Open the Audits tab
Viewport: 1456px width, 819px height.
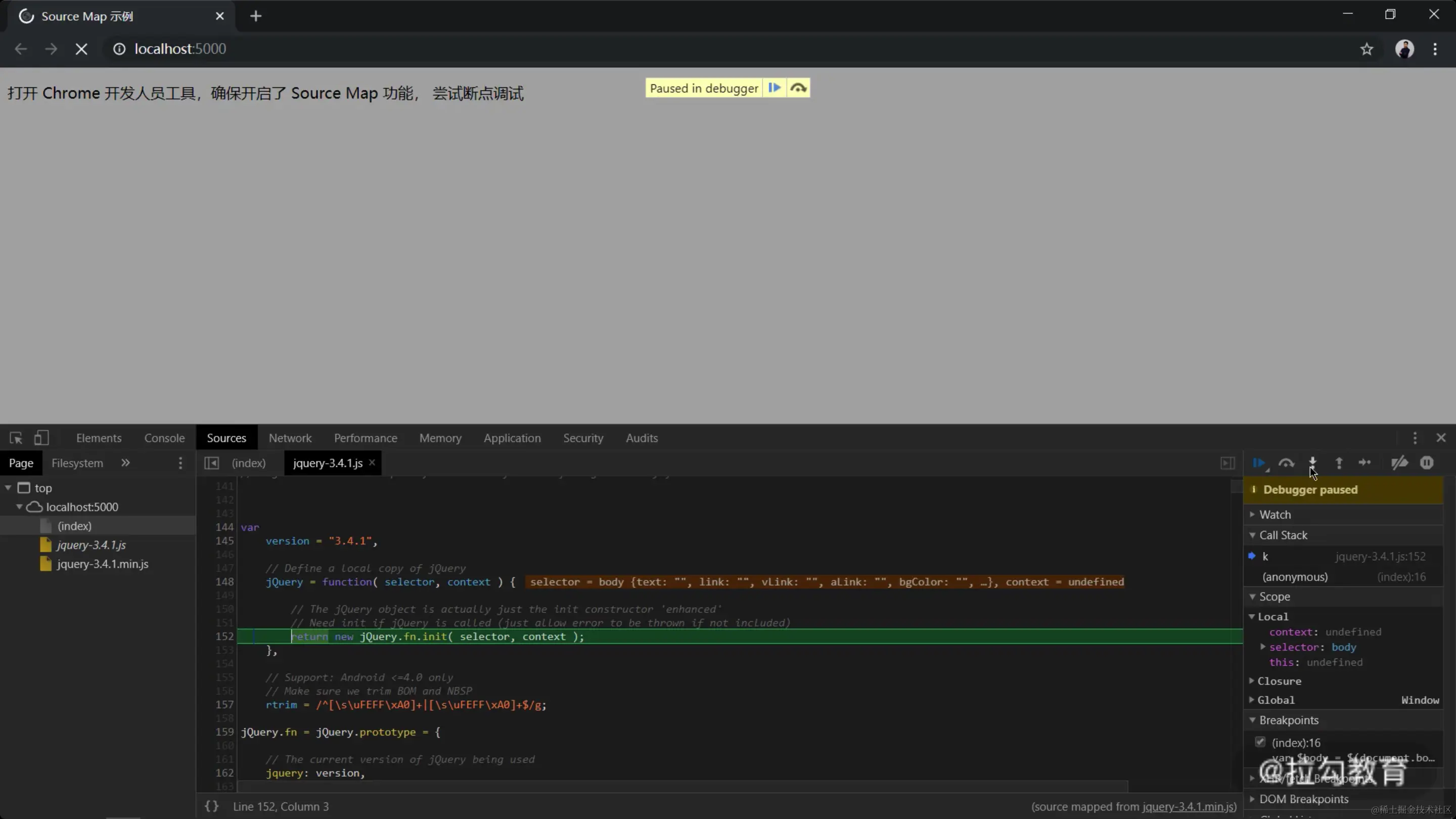(x=642, y=438)
